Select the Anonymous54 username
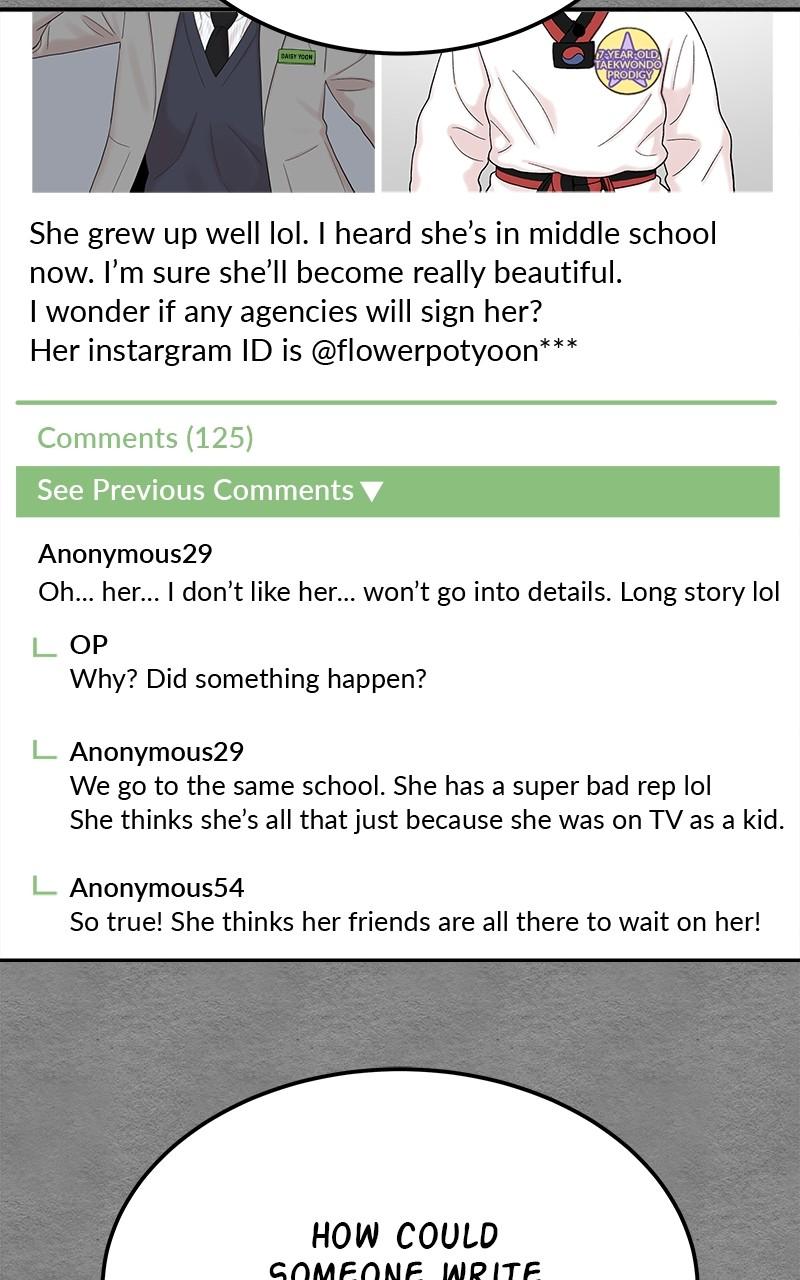Viewport: 800px width, 1280px height. (157, 887)
